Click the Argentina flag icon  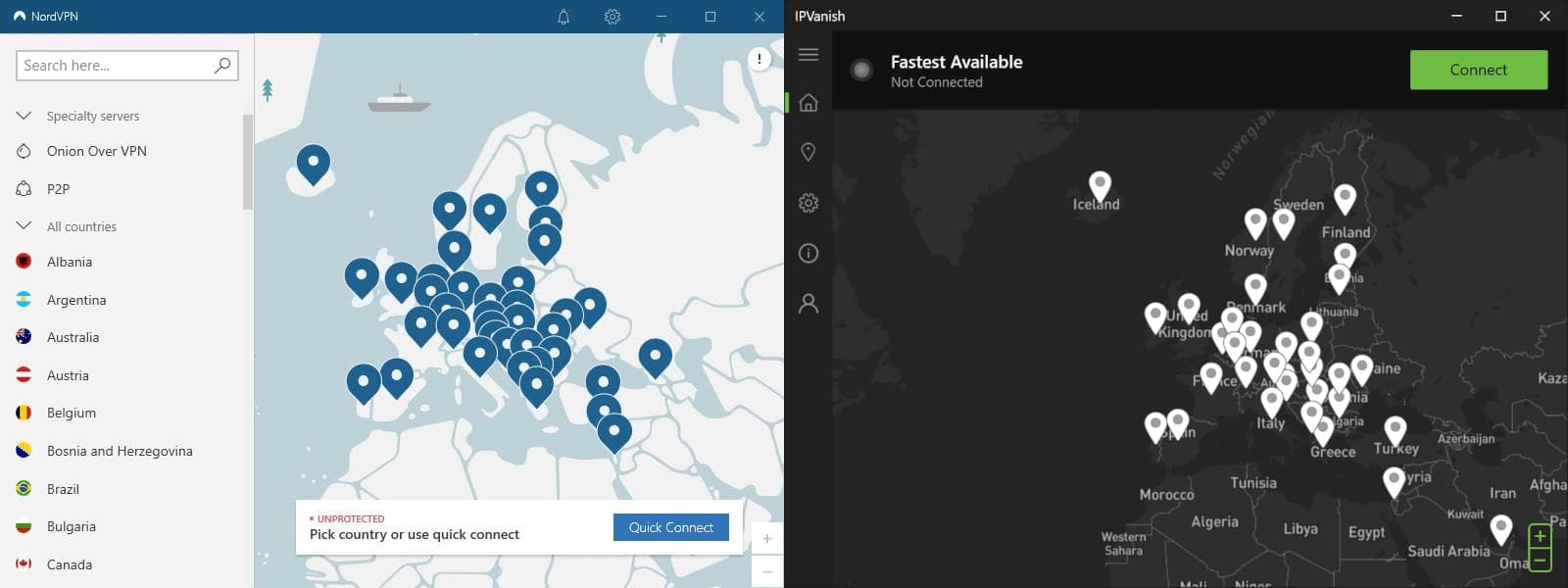(x=24, y=300)
